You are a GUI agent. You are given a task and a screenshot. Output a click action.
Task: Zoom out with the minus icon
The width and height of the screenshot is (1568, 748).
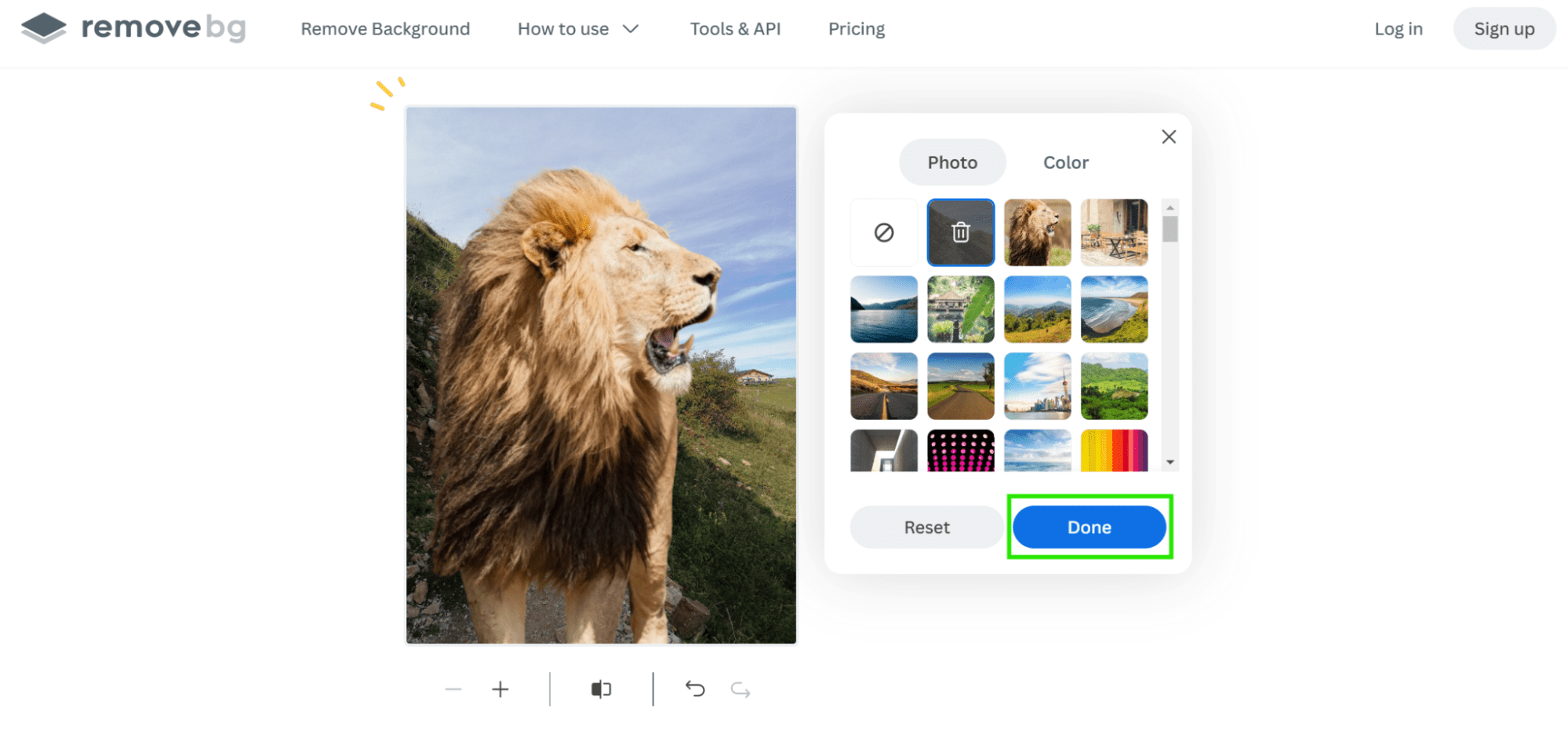pos(453,689)
